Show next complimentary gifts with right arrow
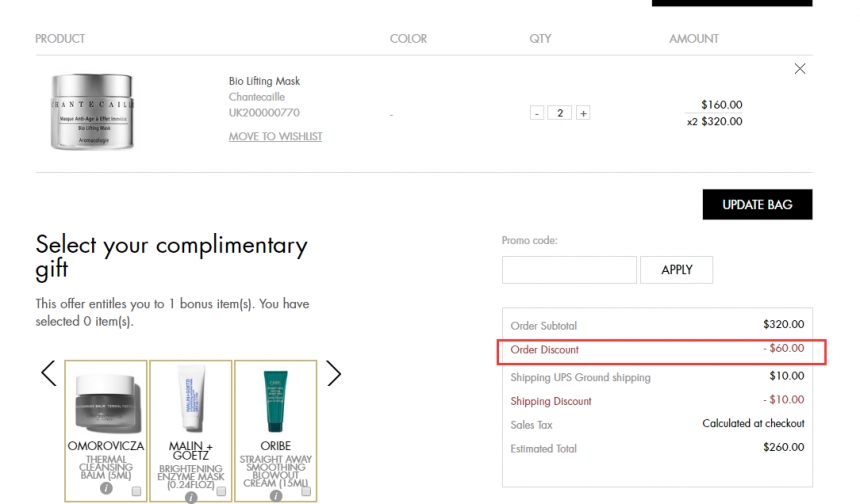The width and height of the screenshot is (860, 504). pyautogui.click(x=334, y=374)
